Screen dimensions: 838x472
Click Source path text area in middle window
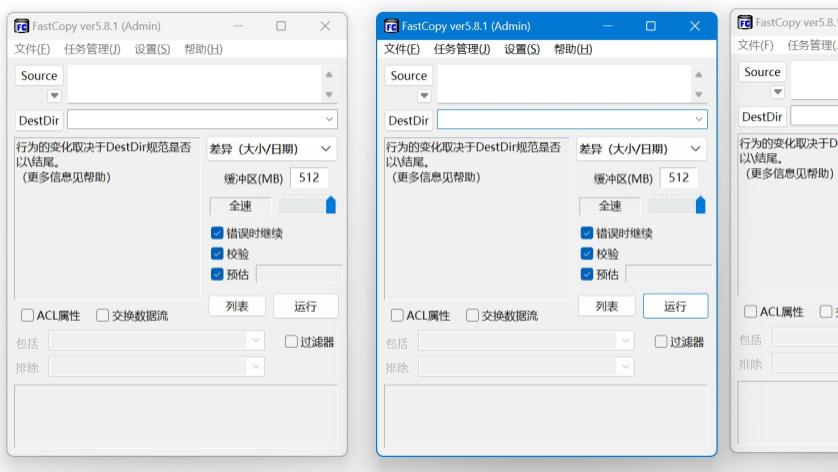pyautogui.click(x=564, y=84)
